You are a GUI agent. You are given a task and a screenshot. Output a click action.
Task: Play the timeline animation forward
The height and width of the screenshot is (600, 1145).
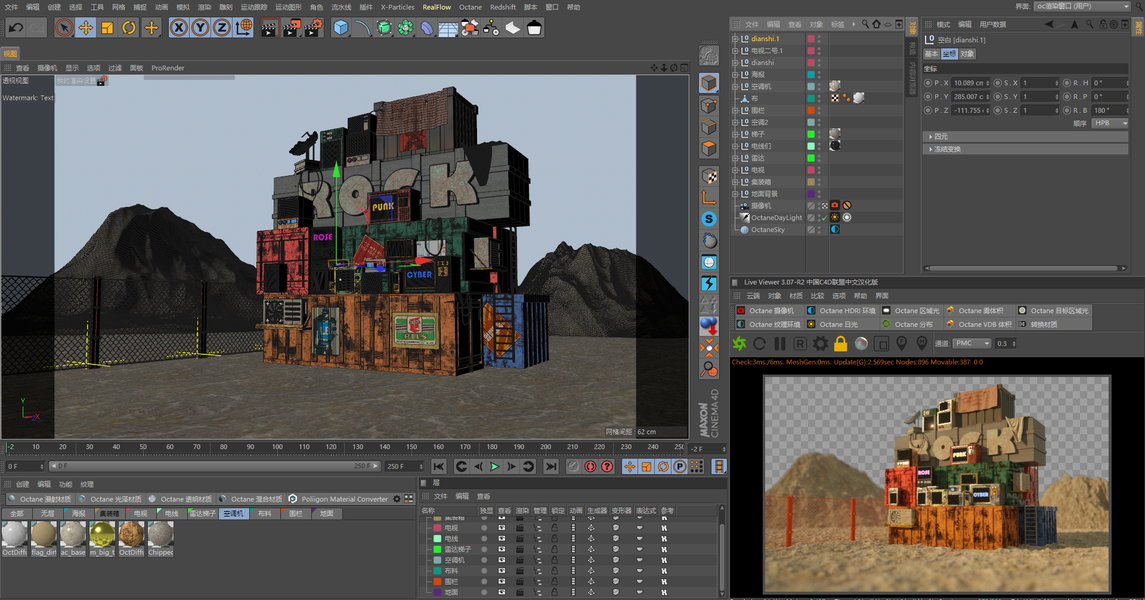[x=494, y=466]
